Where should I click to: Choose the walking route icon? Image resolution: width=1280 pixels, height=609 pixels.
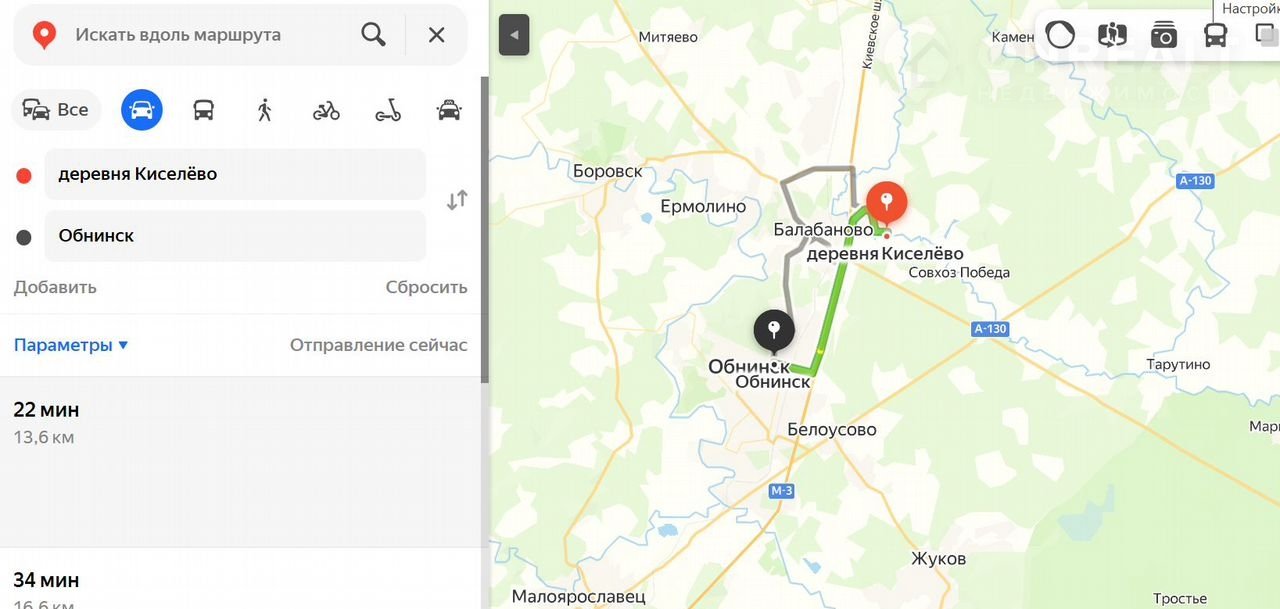[264, 110]
